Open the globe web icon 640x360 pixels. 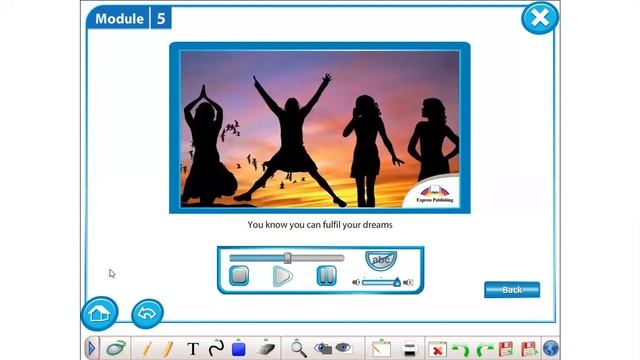pos(551,349)
